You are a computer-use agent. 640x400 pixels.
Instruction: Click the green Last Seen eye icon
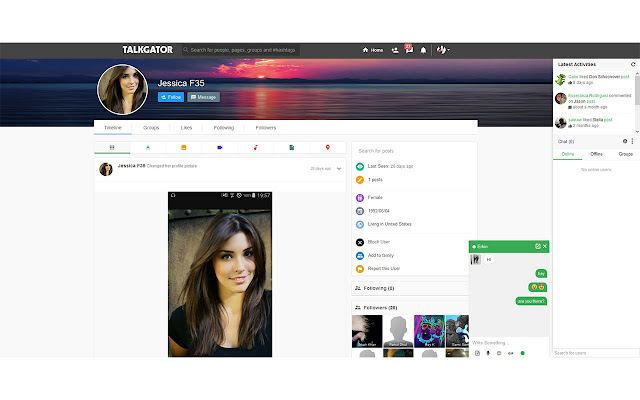click(x=360, y=167)
